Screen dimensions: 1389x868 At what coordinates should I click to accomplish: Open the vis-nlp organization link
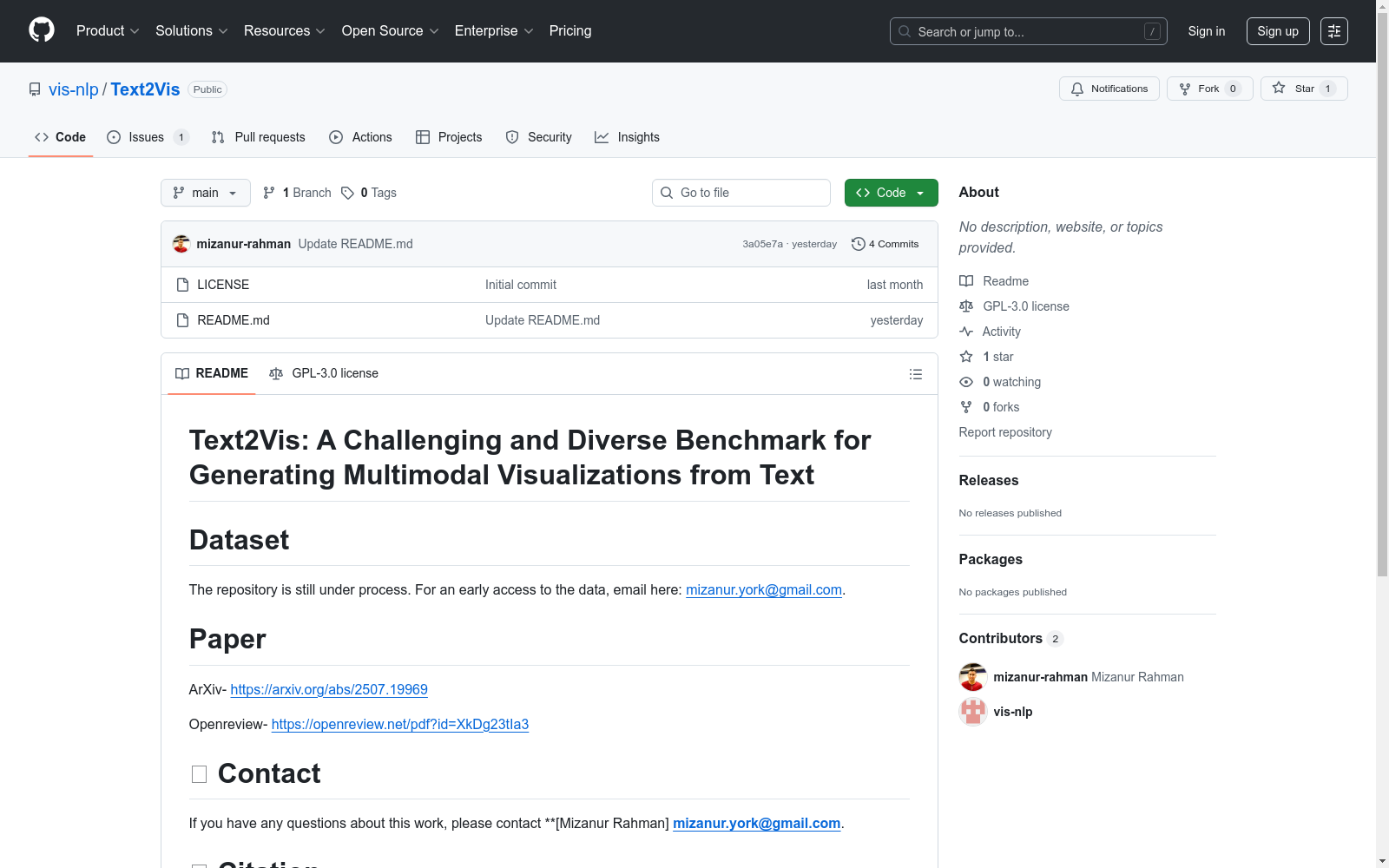(74, 89)
